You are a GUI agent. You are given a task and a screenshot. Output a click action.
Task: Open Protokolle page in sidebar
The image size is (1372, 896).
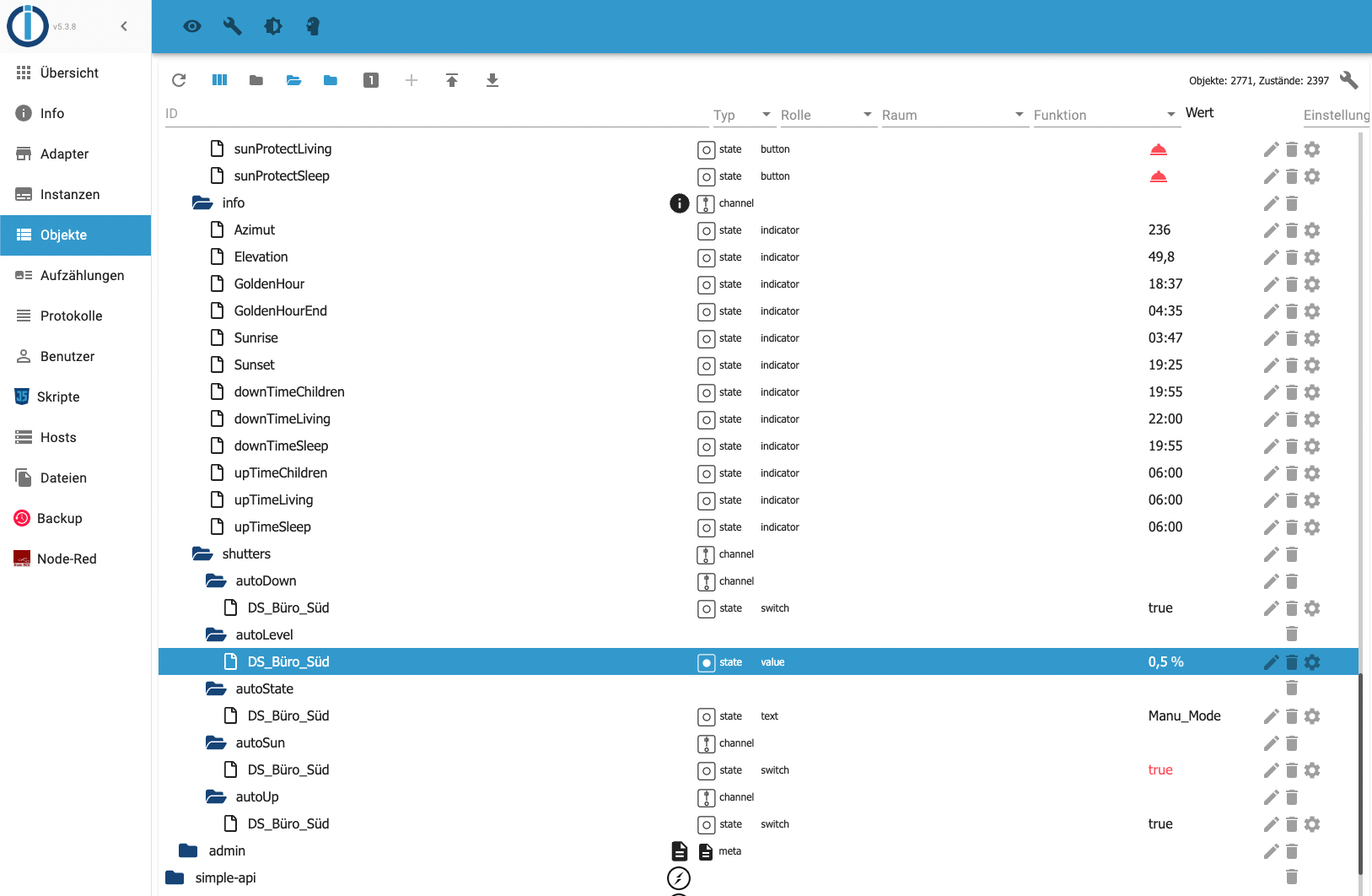coord(76,316)
